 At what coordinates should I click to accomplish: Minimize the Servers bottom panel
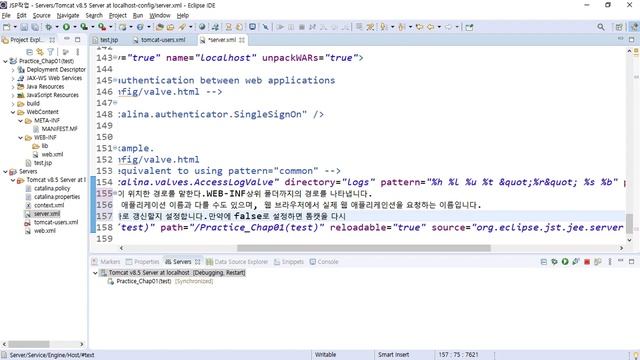620,261
